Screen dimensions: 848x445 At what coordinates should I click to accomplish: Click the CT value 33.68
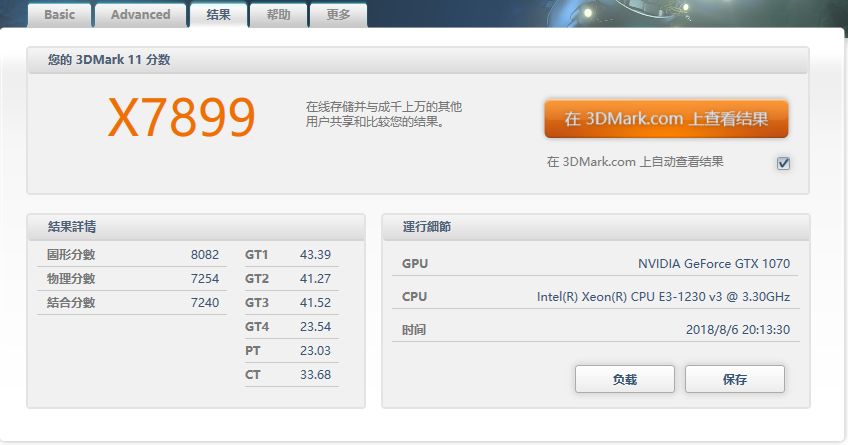click(315, 374)
